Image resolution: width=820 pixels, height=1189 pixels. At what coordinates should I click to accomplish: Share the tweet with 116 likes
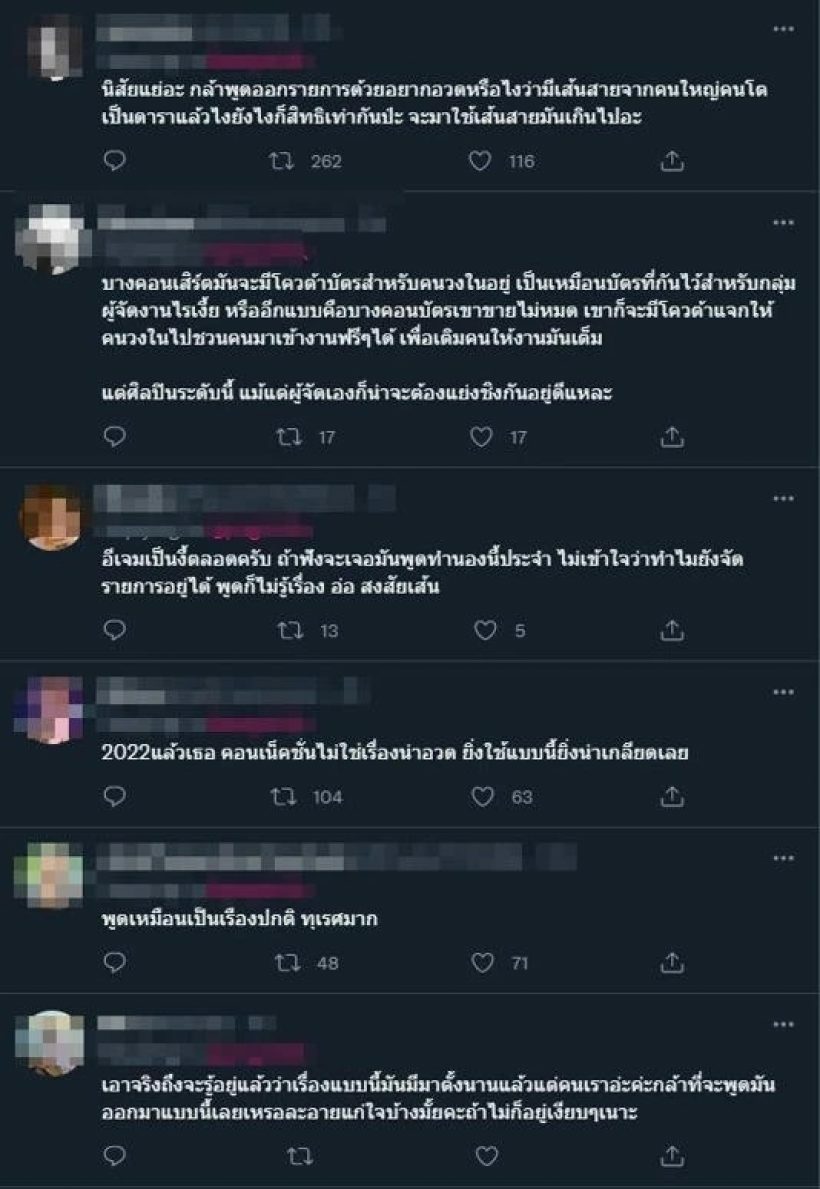click(672, 161)
